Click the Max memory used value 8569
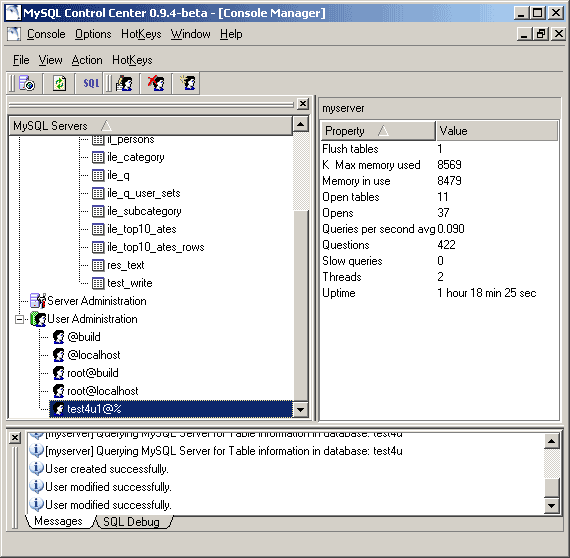570x558 pixels. click(449, 165)
